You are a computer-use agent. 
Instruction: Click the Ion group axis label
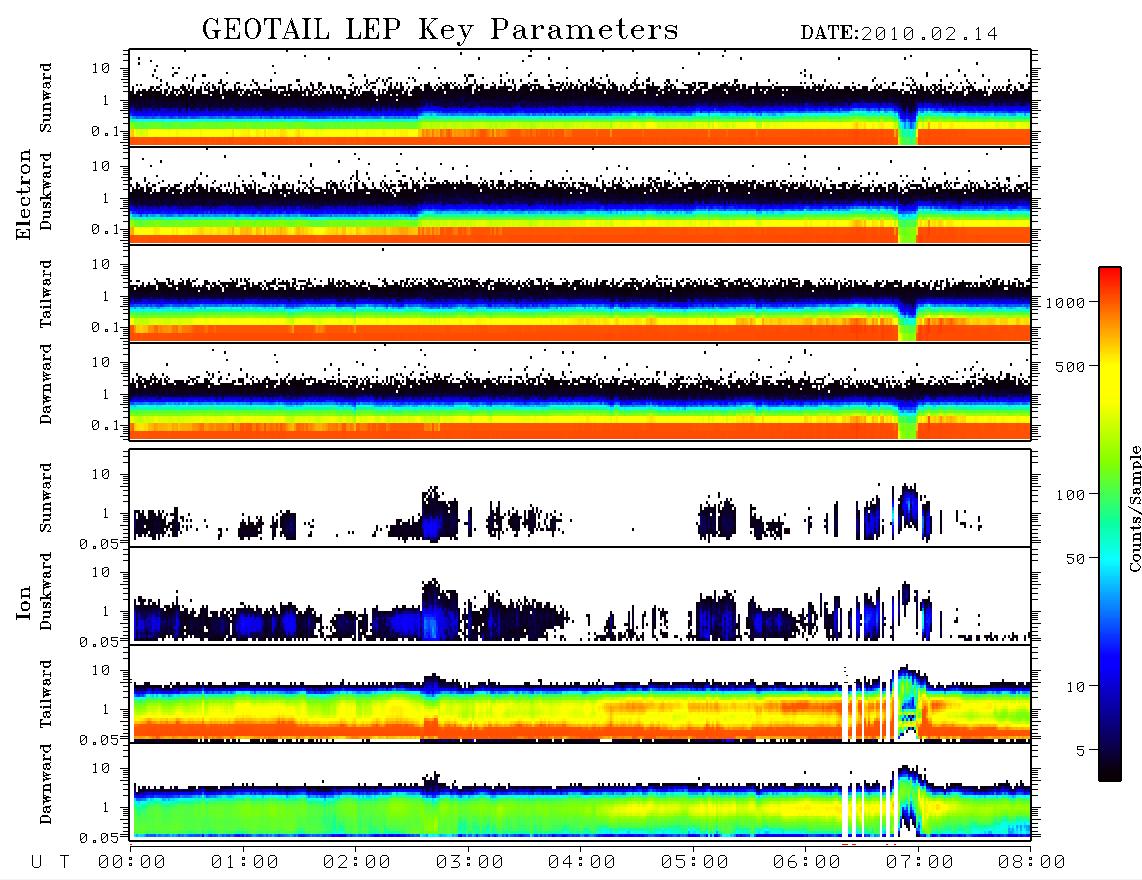coord(23,602)
